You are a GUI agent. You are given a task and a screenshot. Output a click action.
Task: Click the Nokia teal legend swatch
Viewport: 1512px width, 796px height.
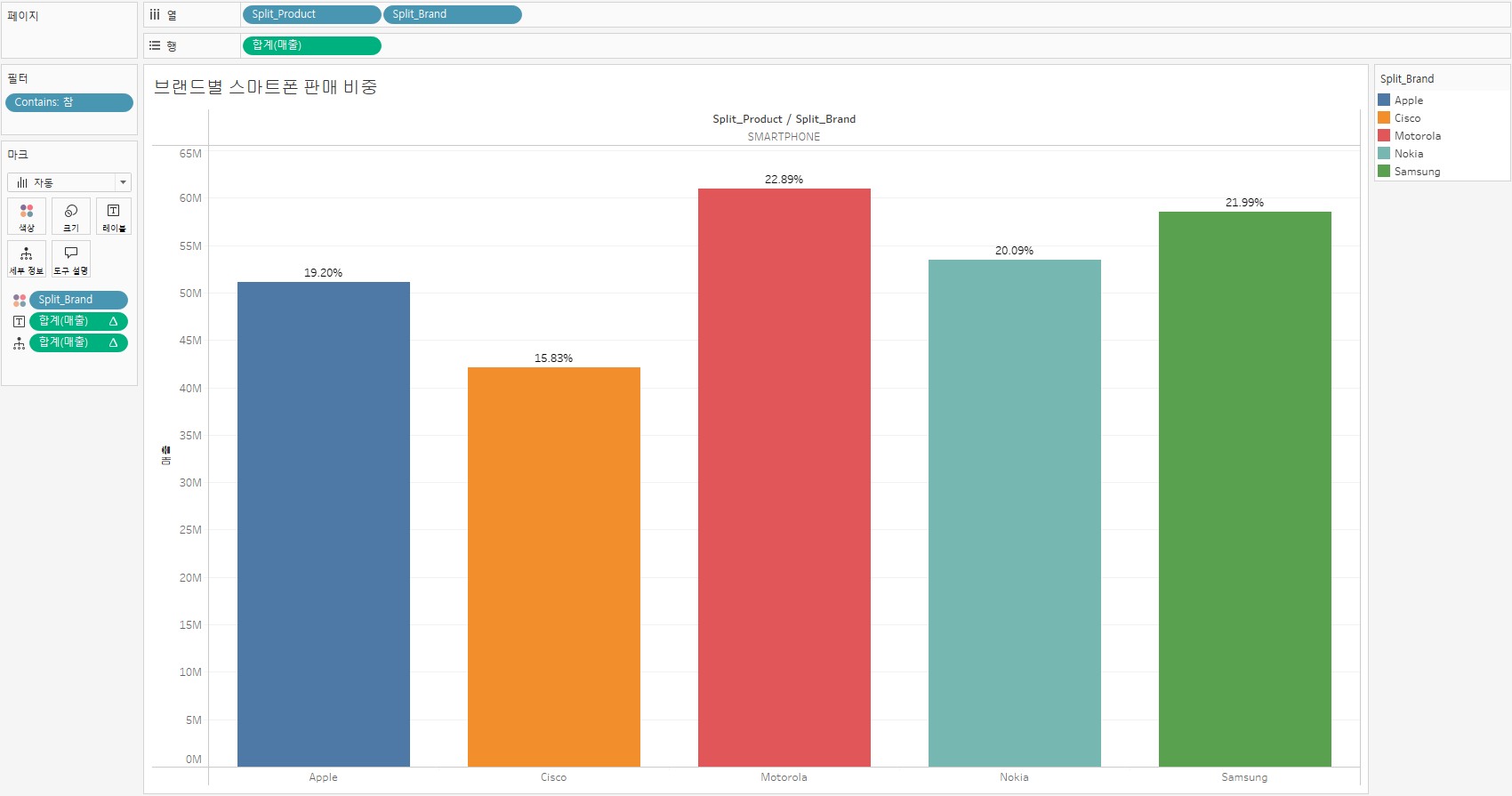point(1384,153)
